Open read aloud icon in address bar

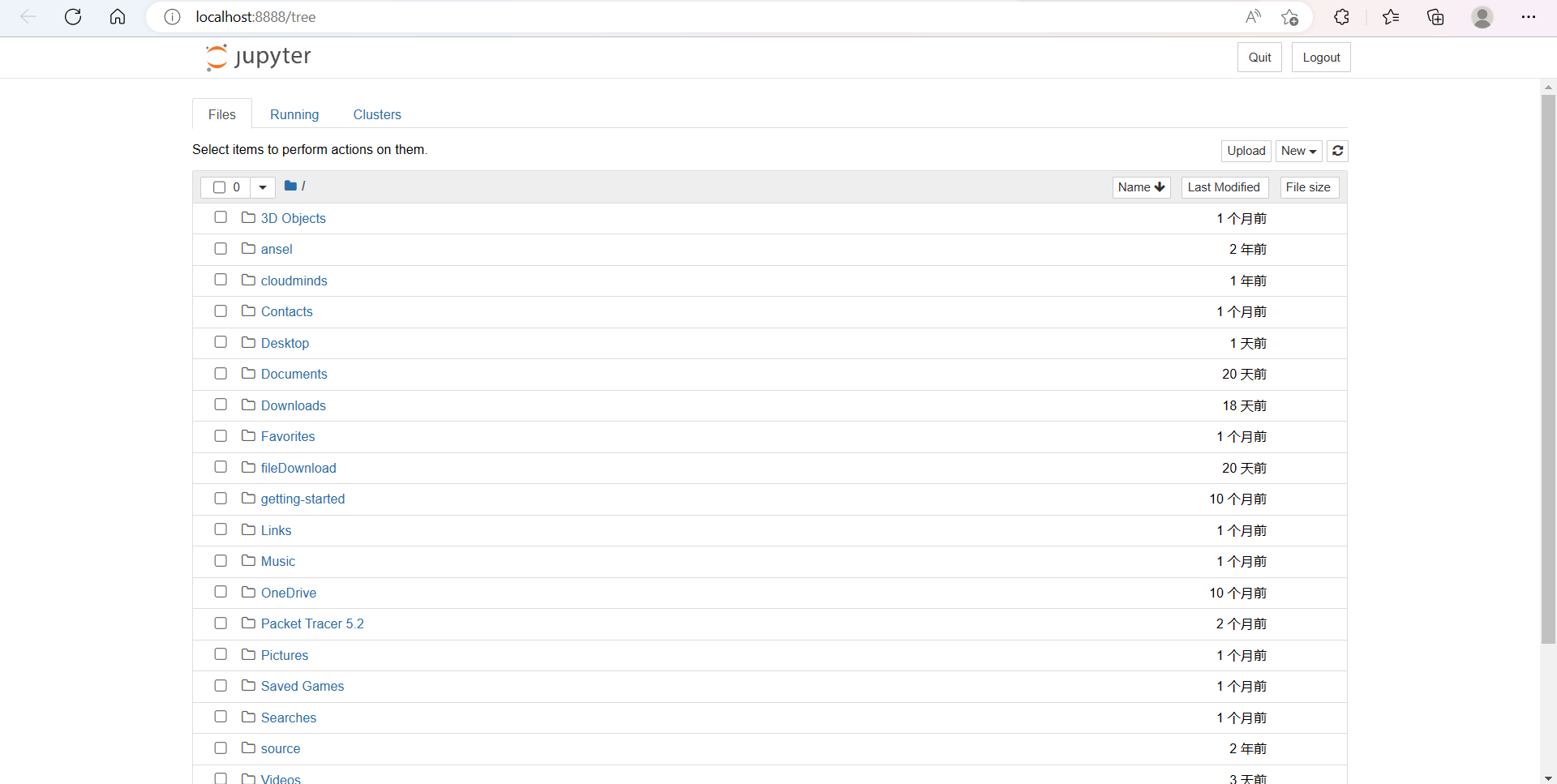(1253, 17)
